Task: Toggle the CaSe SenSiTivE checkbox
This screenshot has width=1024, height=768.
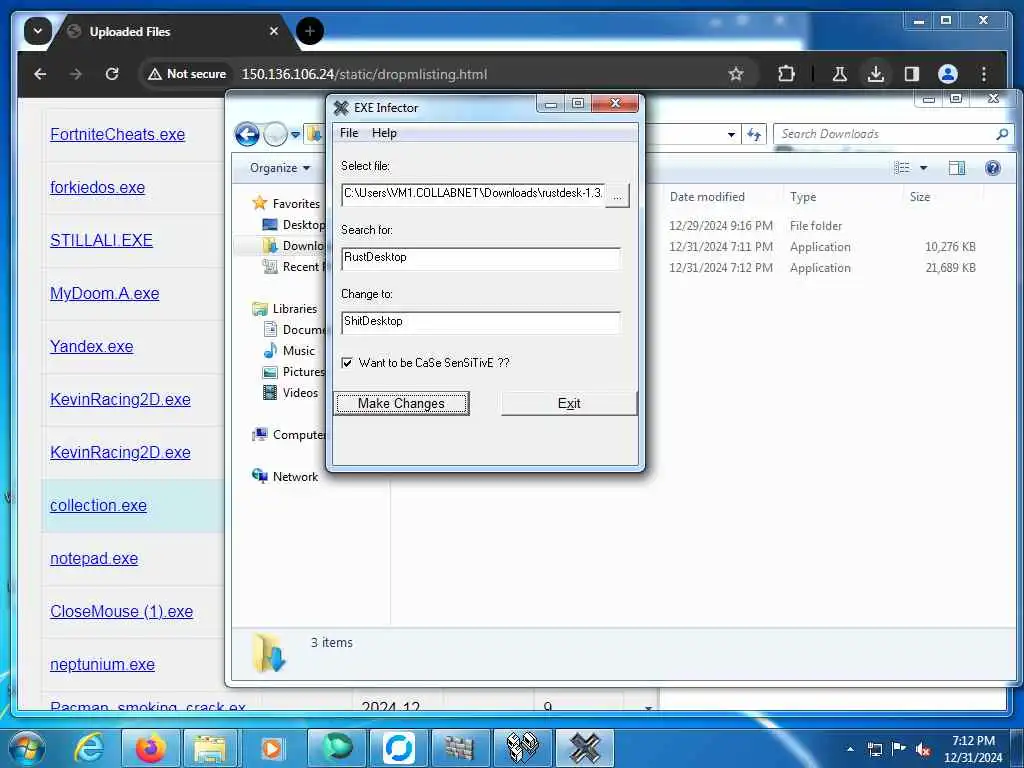Action: pyautogui.click(x=347, y=362)
